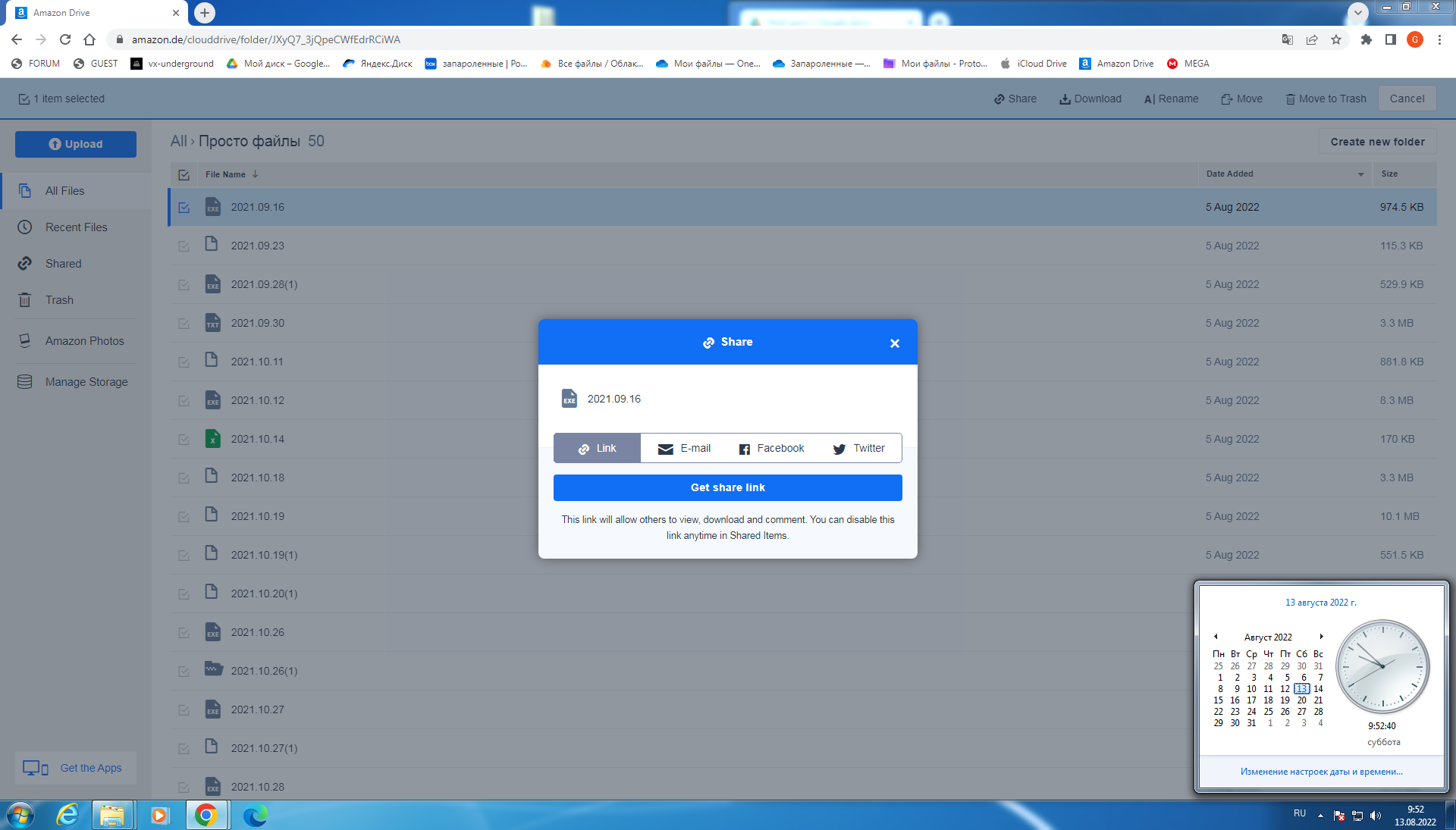Image resolution: width=1456 pixels, height=830 pixels.
Task: Toggle checkbox for file 2021.09.16
Action: pos(183,207)
